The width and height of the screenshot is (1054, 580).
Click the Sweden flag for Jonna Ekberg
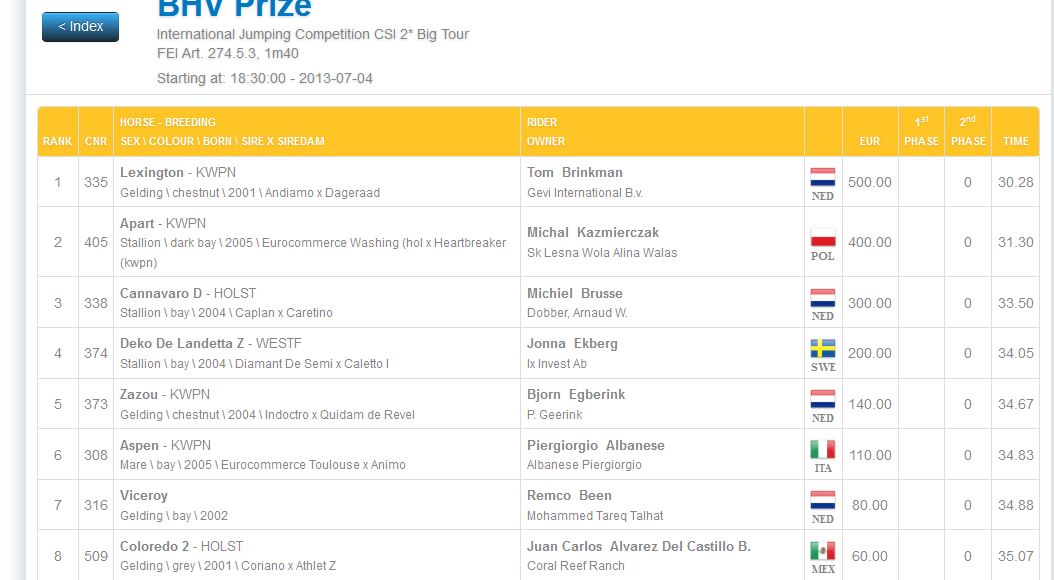click(823, 348)
